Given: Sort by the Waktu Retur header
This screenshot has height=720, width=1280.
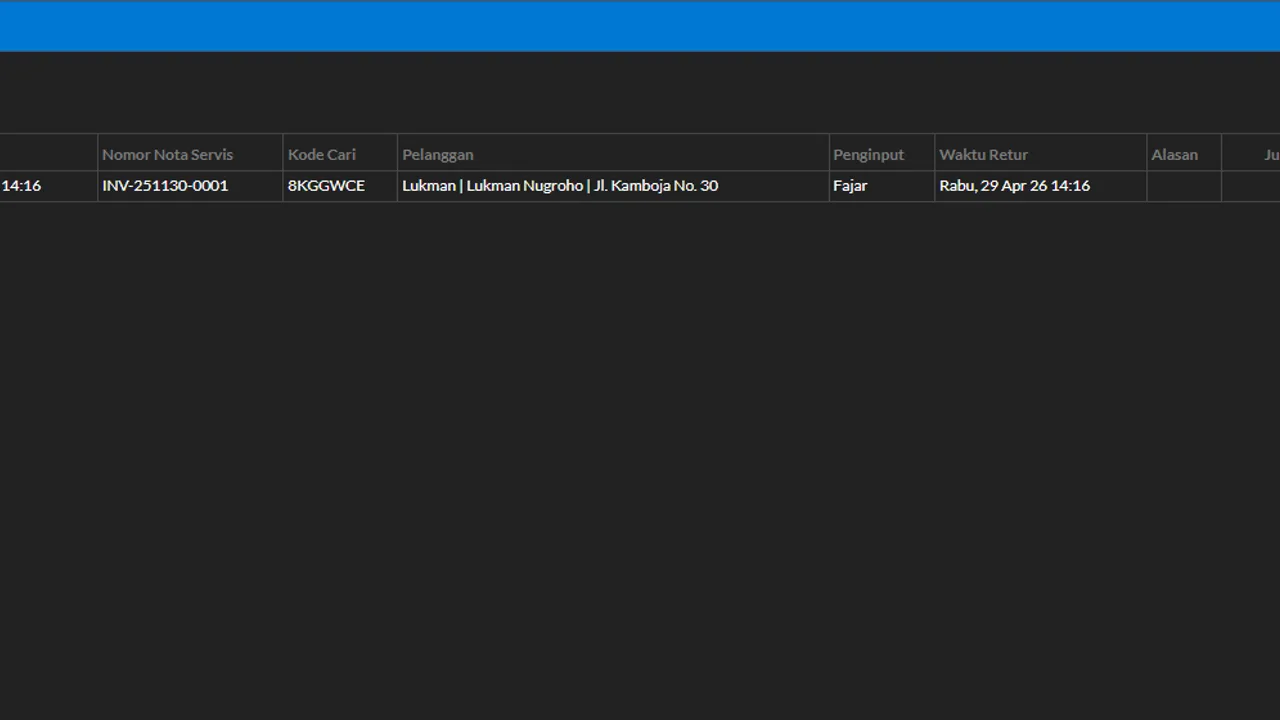Looking at the screenshot, I should [1040, 154].
